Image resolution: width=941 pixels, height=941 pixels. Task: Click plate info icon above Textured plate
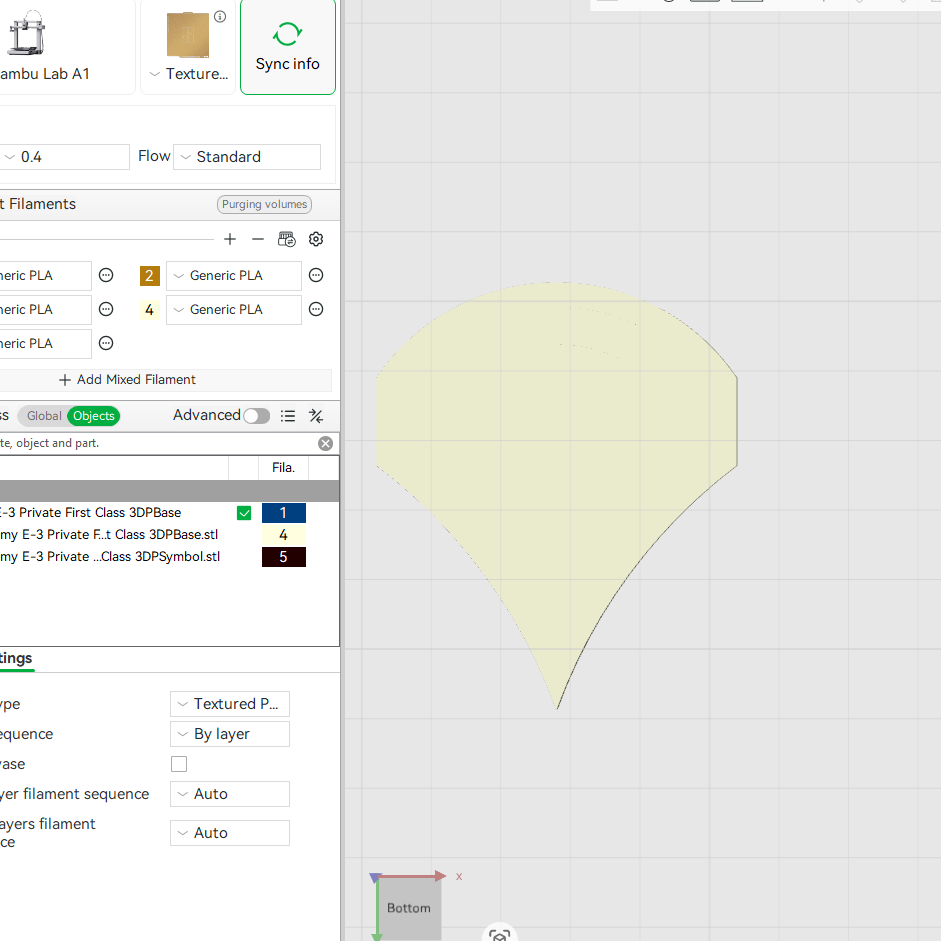point(220,16)
